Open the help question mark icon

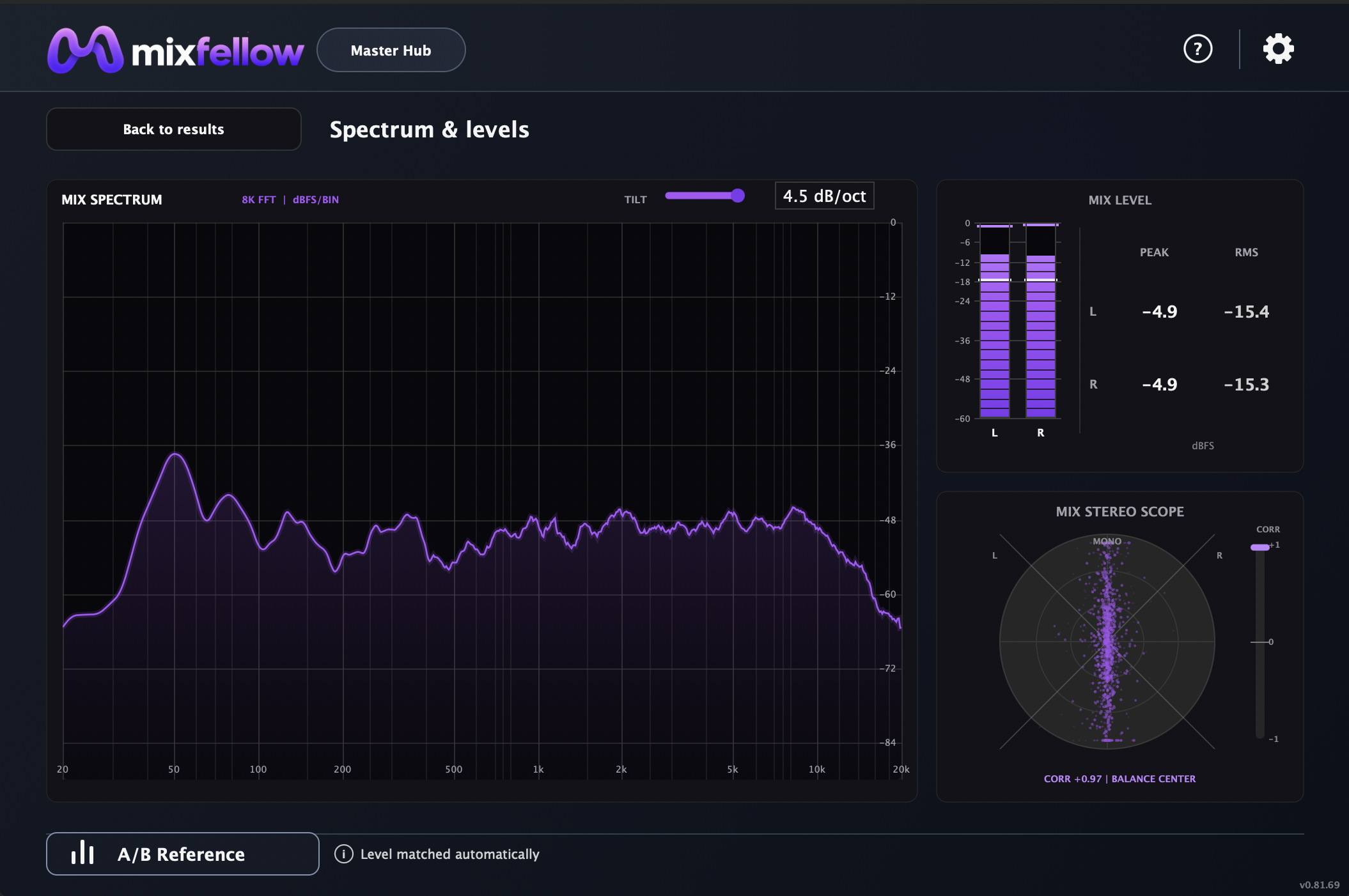[x=1197, y=49]
